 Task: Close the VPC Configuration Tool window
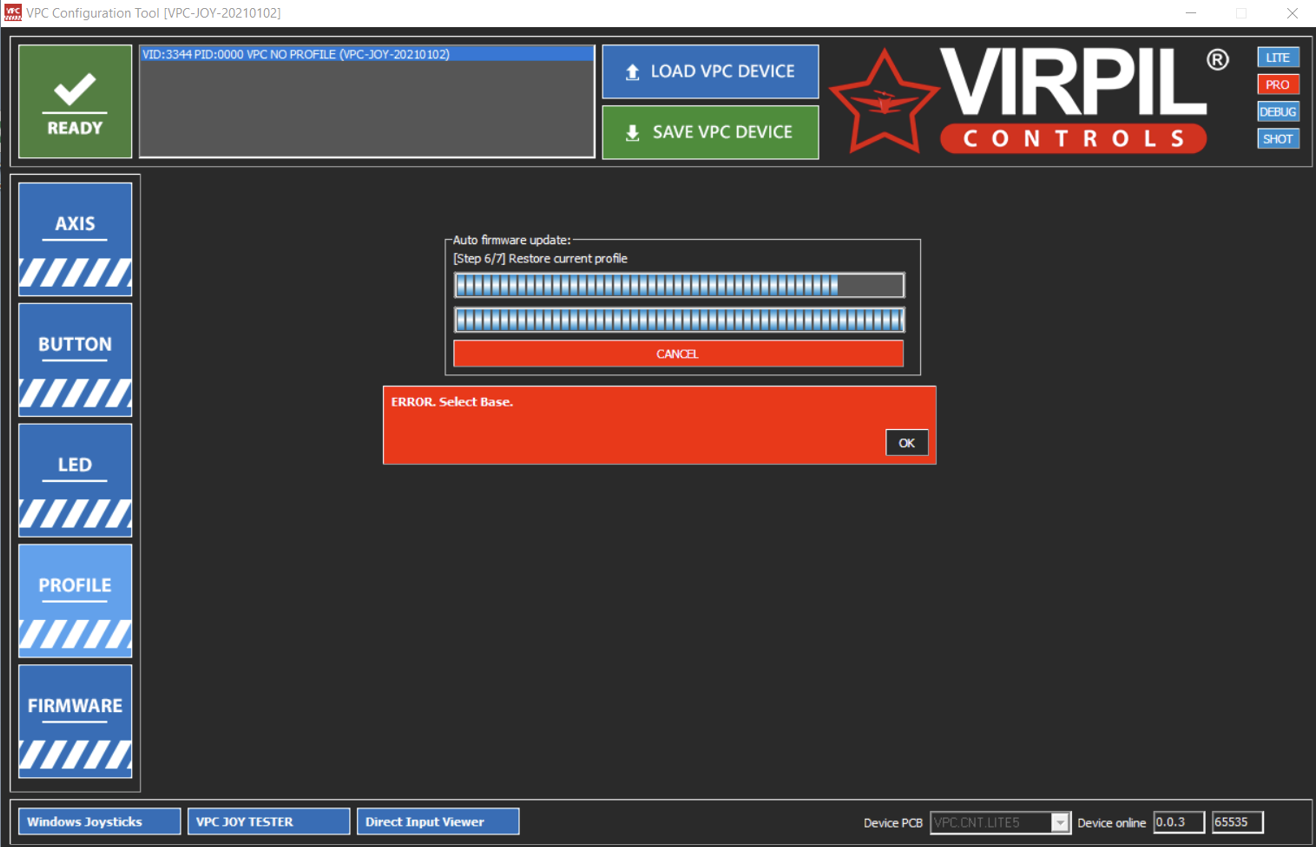(x=1291, y=13)
